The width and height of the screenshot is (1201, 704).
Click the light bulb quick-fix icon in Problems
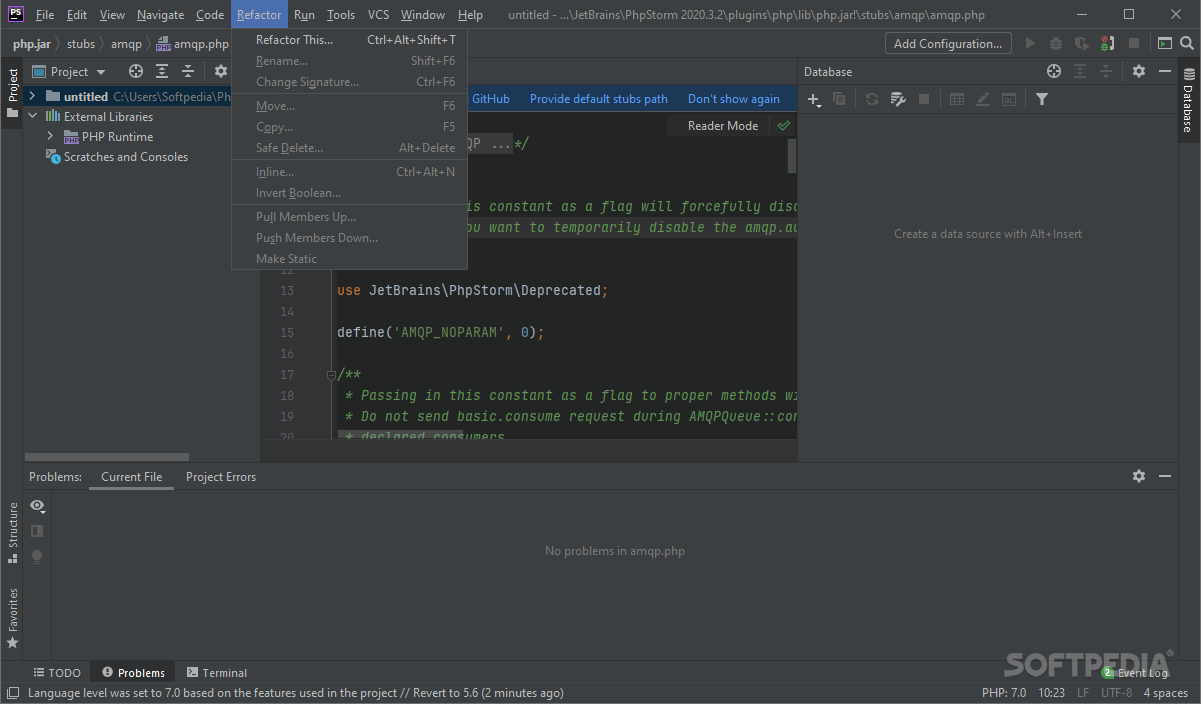[x=37, y=557]
